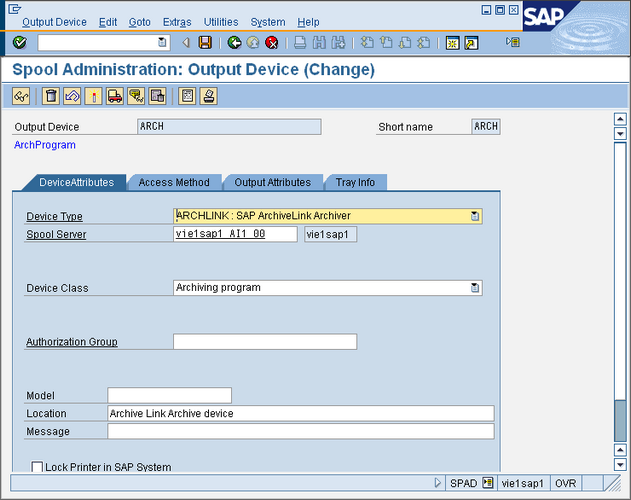Viewport: 631px width, 500px height.
Task: Click the printer icon in application toolbar
Action: (x=209, y=96)
